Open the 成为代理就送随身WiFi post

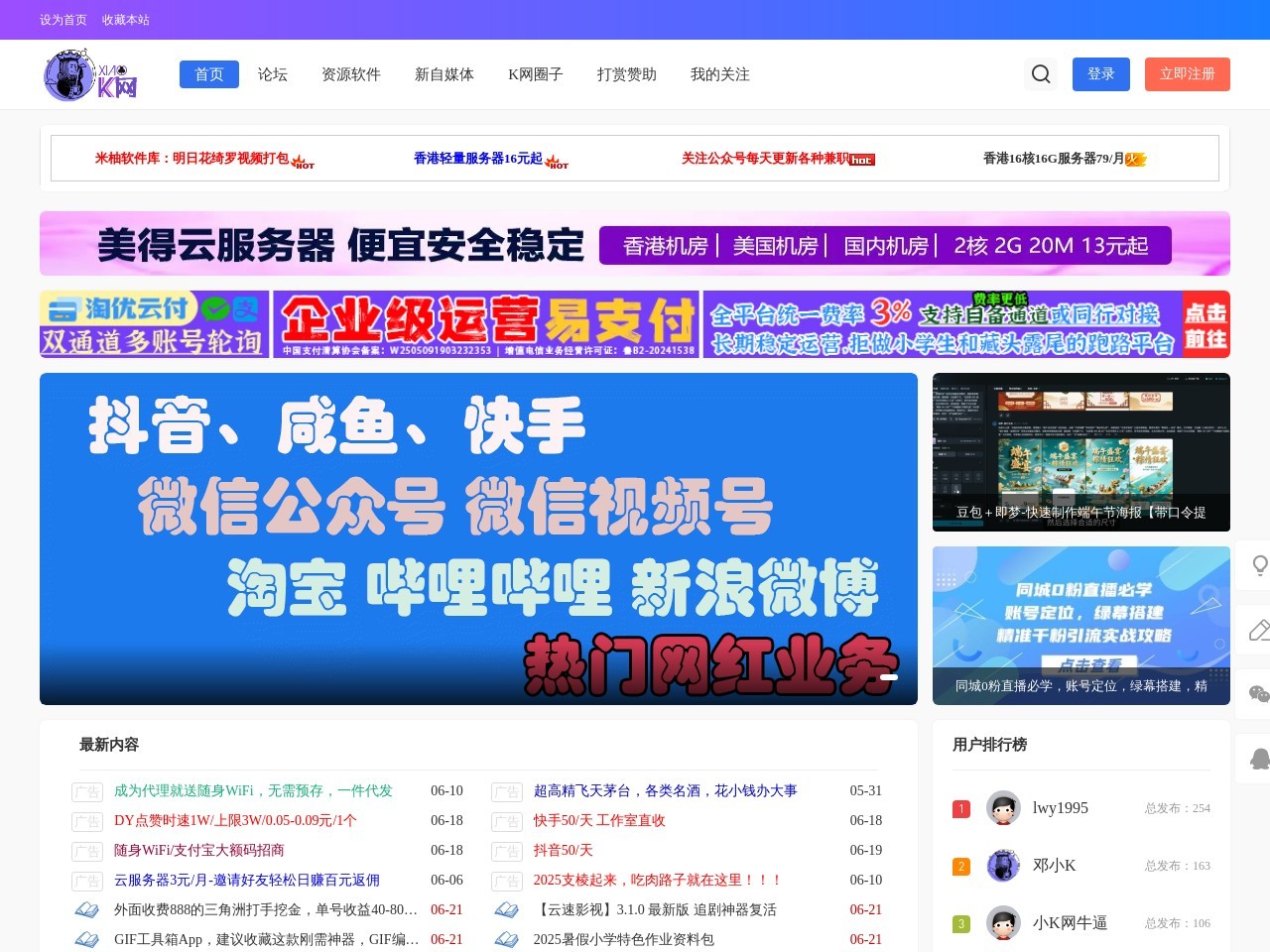pos(253,791)
